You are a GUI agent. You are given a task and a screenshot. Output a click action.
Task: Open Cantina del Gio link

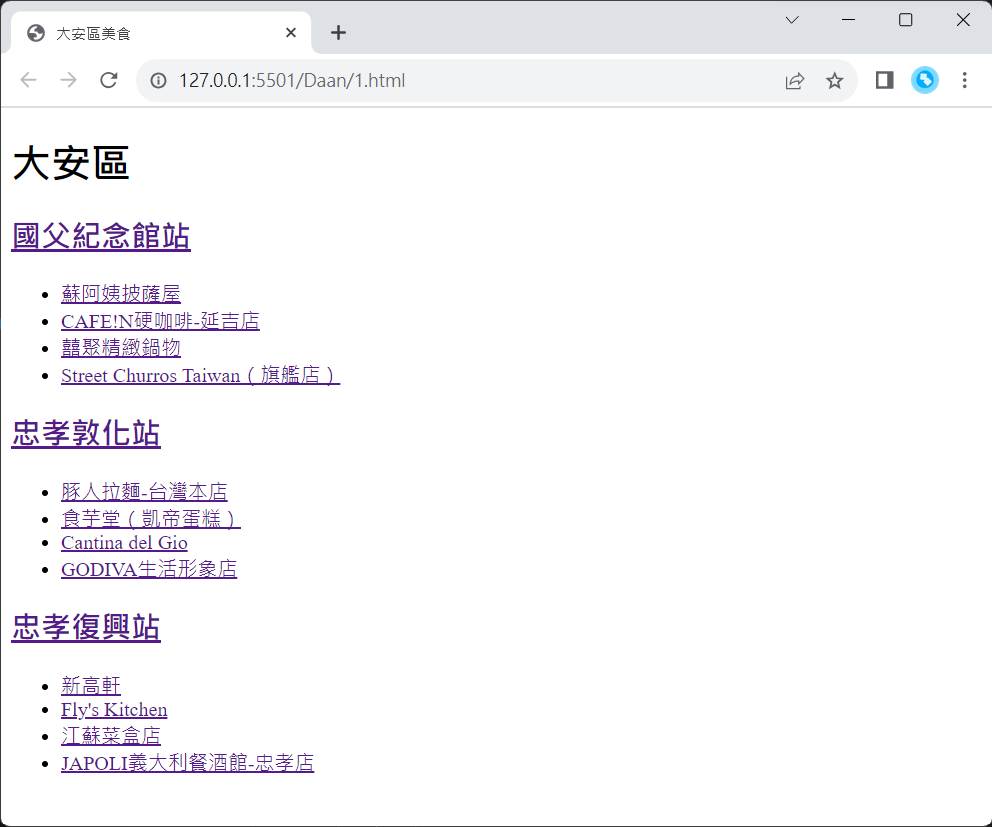[124, 543]
